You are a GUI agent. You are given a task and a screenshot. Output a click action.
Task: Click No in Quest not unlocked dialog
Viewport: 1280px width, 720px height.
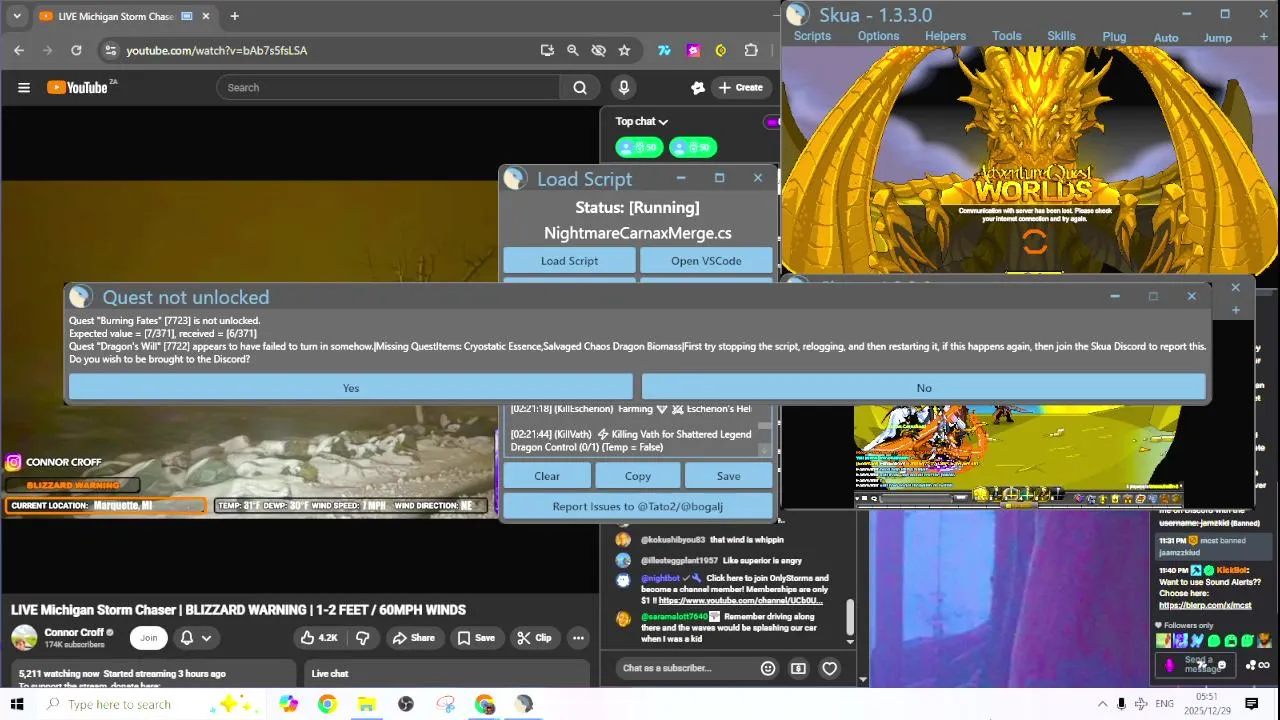pyautogui.click(x=924, y=388)
